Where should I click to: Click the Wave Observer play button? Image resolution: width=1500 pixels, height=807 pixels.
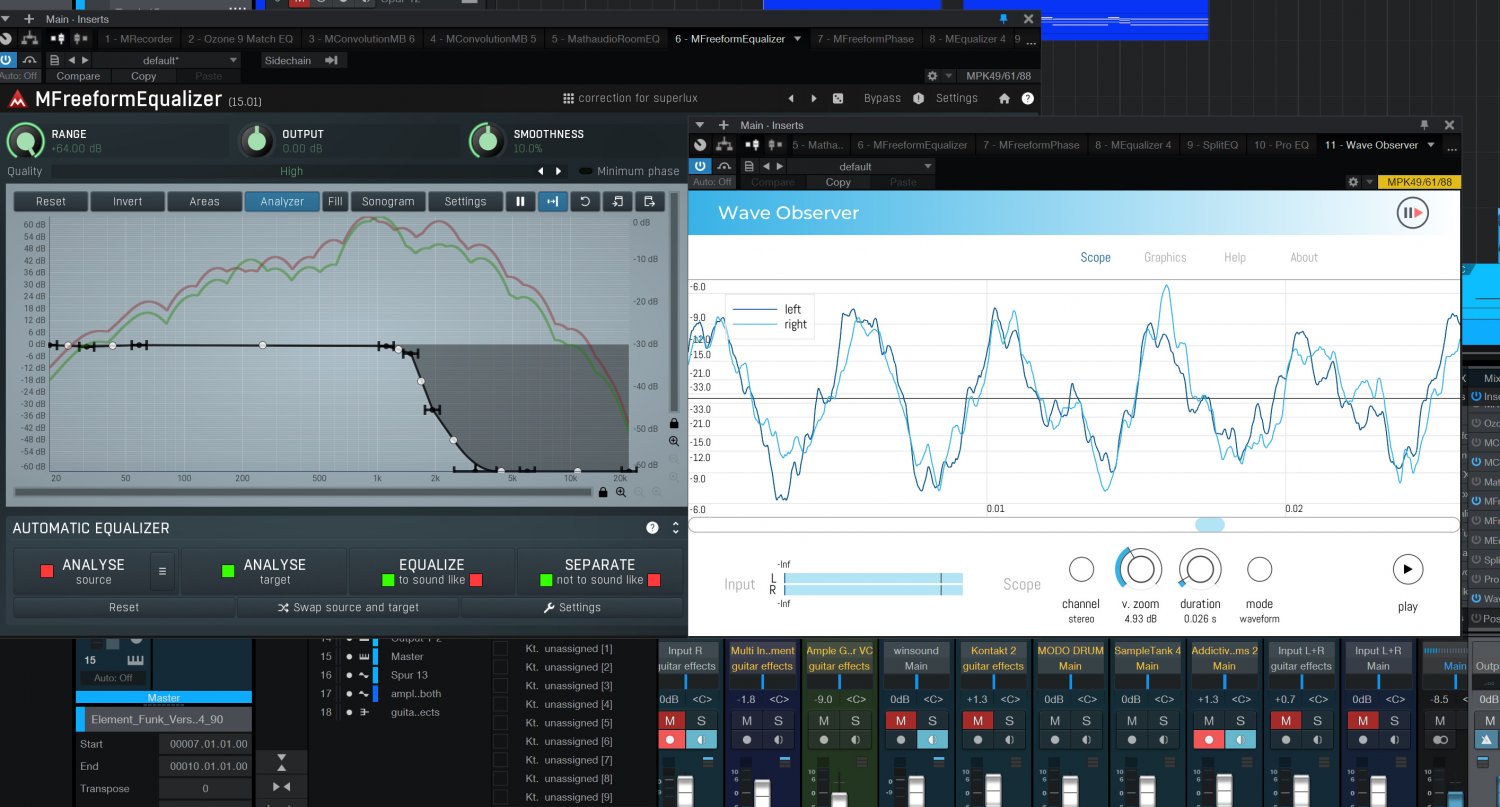(1407, 569)
